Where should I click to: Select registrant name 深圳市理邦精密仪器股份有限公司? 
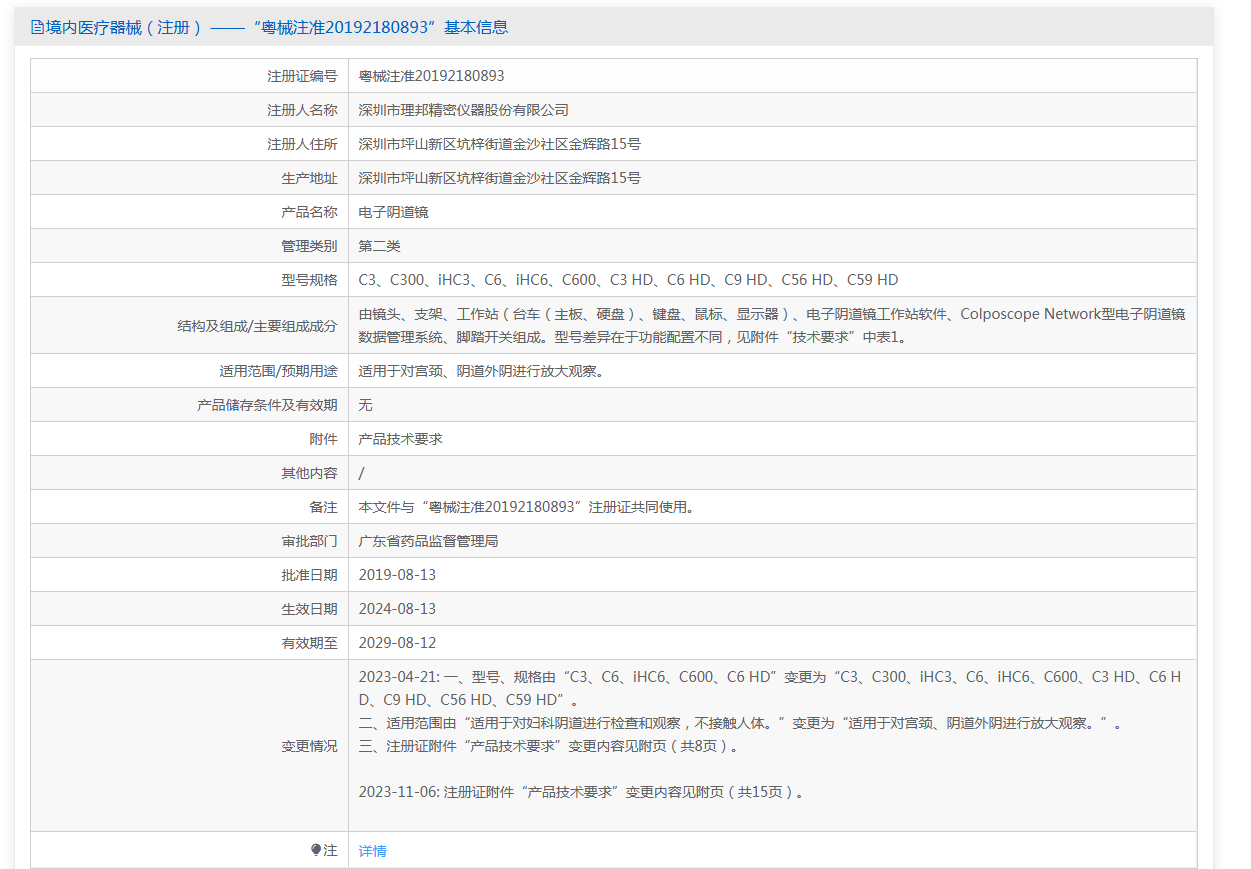464,110
